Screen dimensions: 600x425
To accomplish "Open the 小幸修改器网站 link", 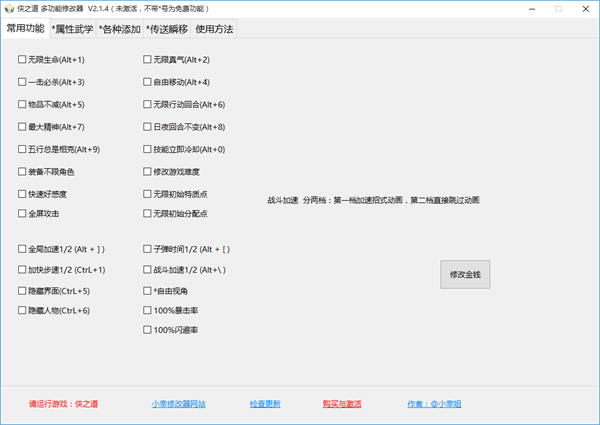I will click(x=178, y=404).
